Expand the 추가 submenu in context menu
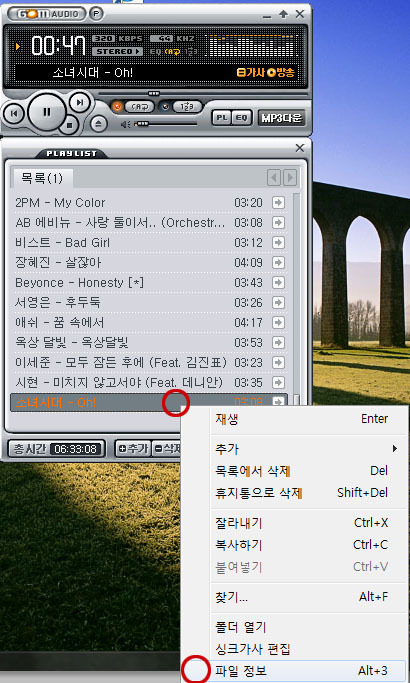Image resolution: width=410 pixels, height=683 pixels. pos(295,448)
